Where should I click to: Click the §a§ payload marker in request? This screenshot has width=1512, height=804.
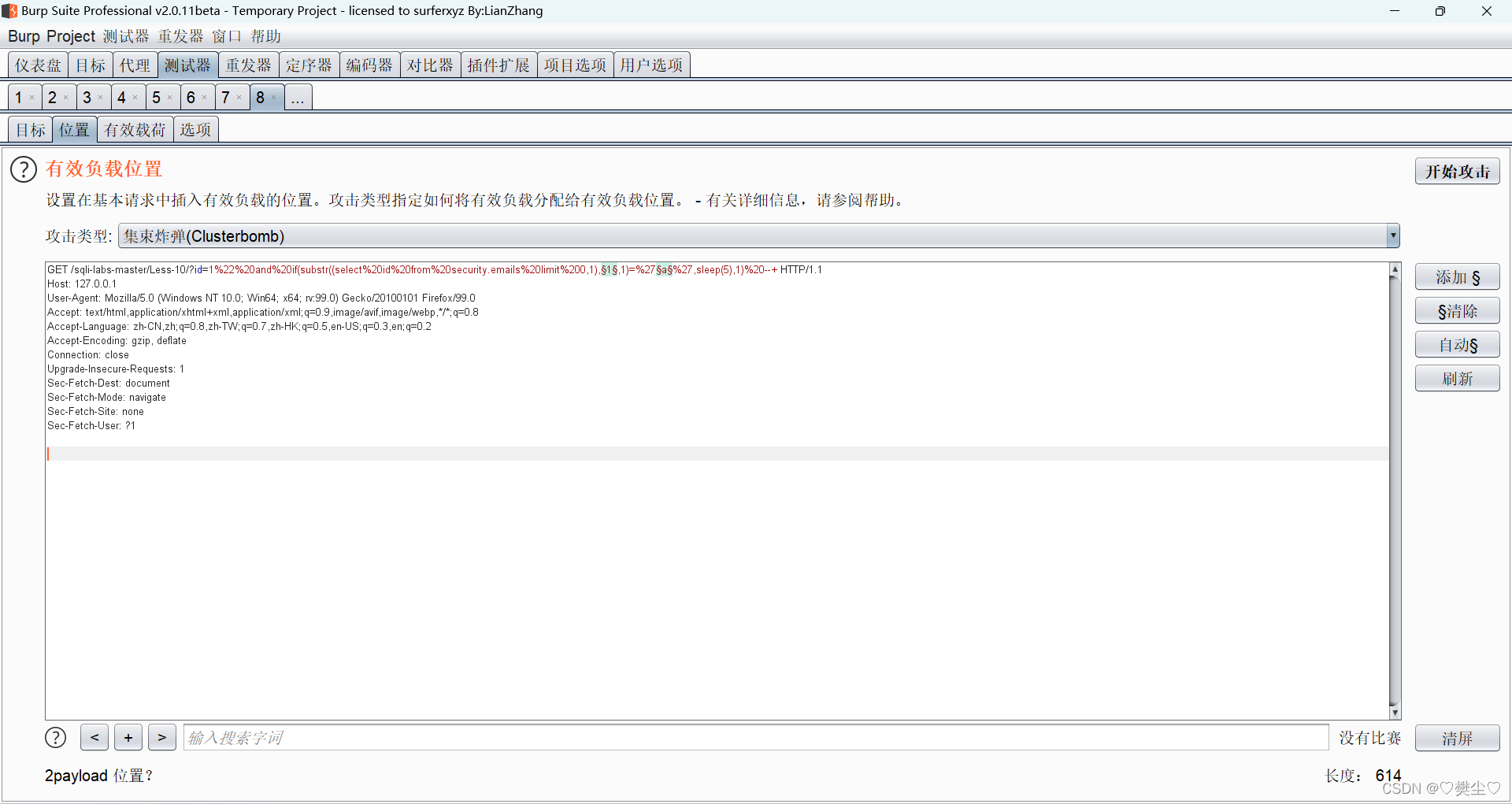pos(665,270)
